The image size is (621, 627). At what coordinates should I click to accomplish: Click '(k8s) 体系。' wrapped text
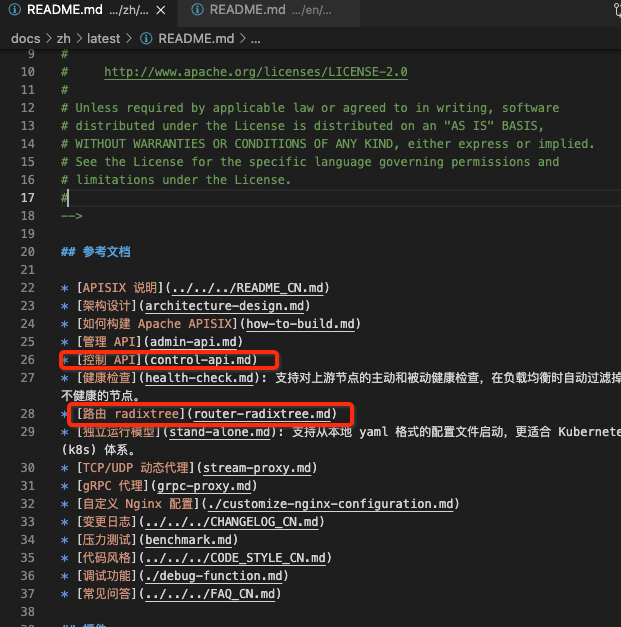(x=98, y=450)
